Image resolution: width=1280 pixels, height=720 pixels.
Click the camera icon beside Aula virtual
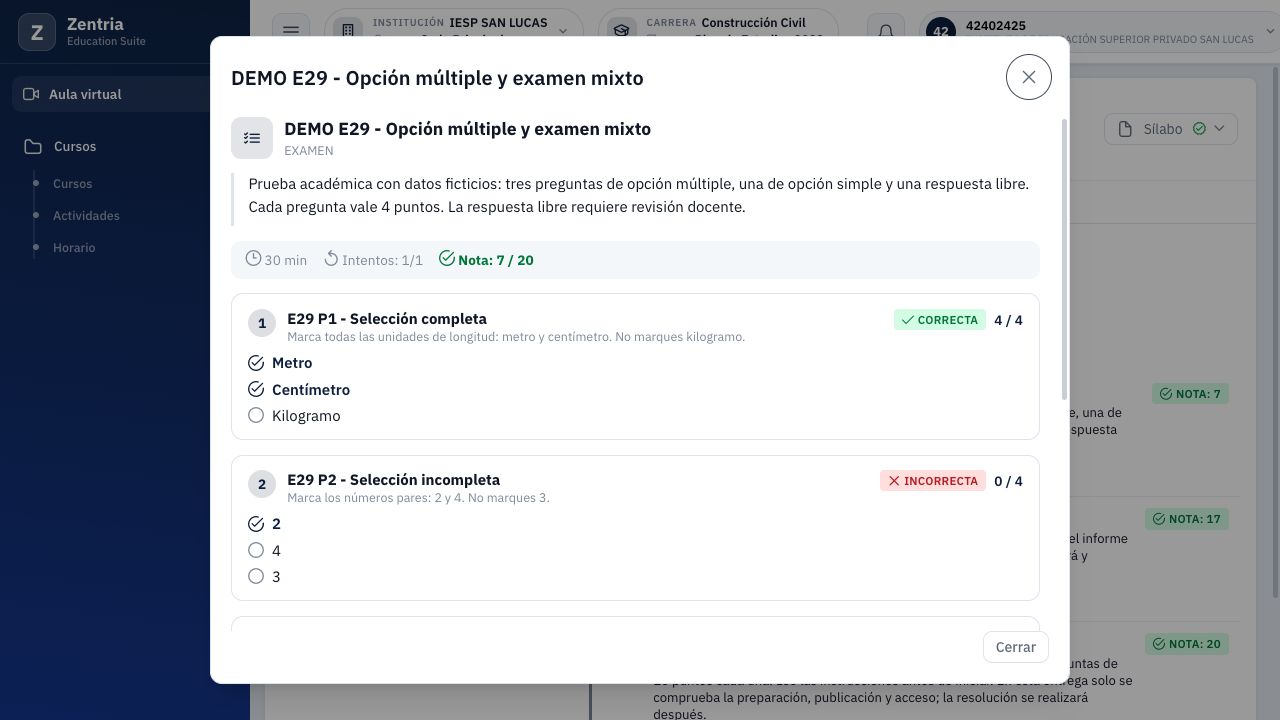point(31,94)
